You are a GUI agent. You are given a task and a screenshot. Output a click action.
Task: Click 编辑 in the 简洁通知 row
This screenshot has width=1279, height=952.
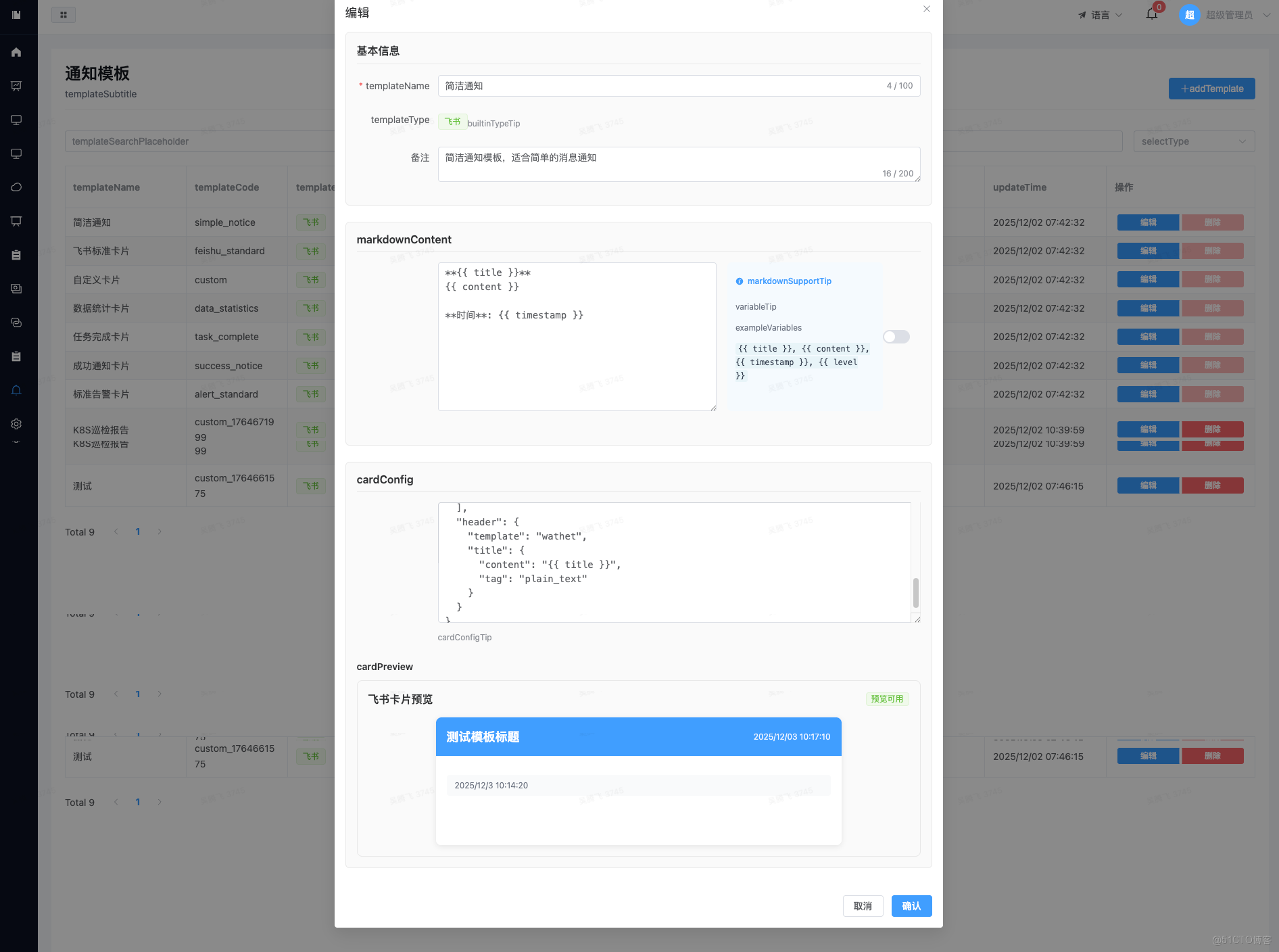click(x=1149, y=222)
